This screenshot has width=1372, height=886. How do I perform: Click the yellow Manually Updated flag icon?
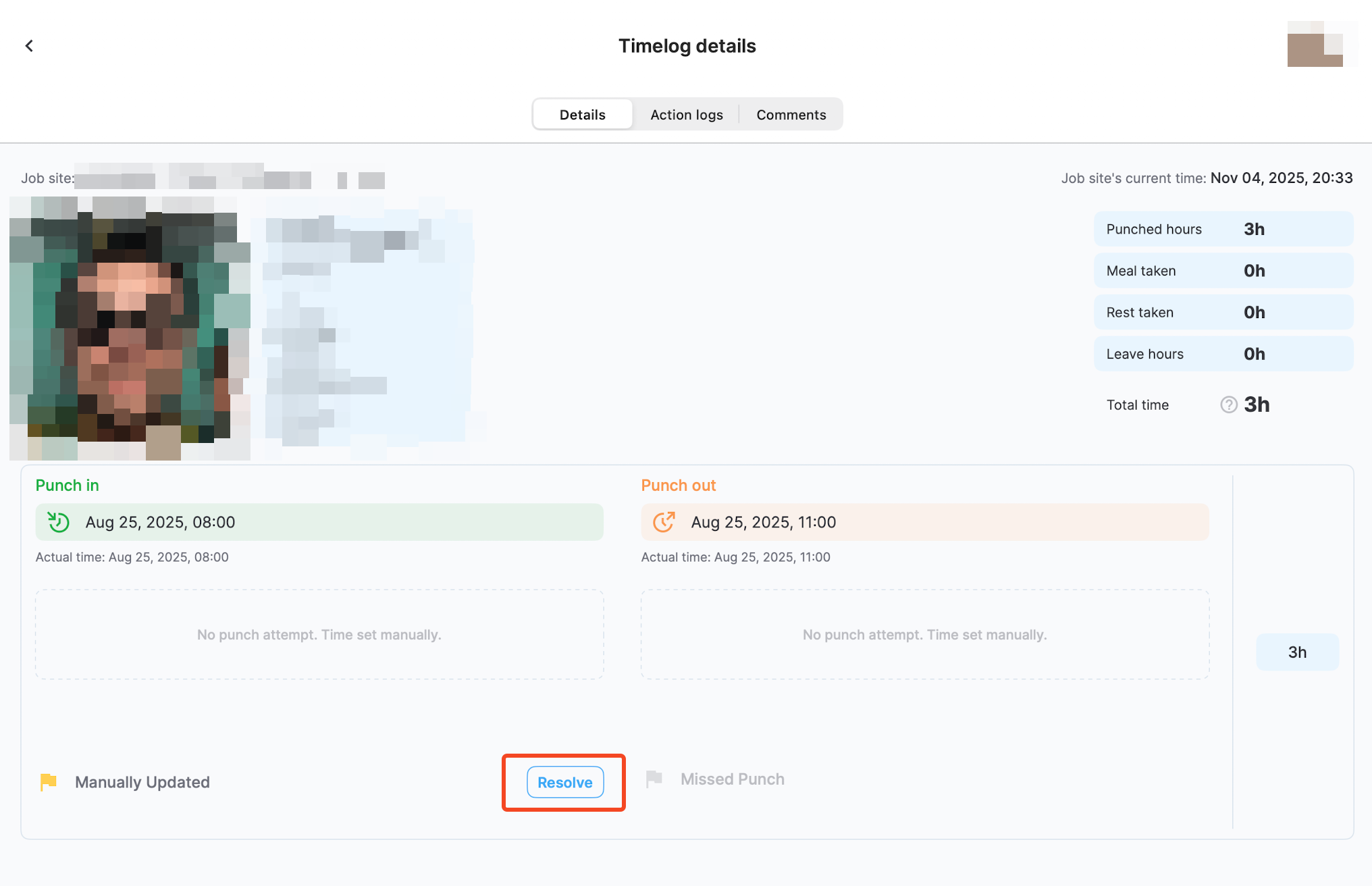pos(49,782)
